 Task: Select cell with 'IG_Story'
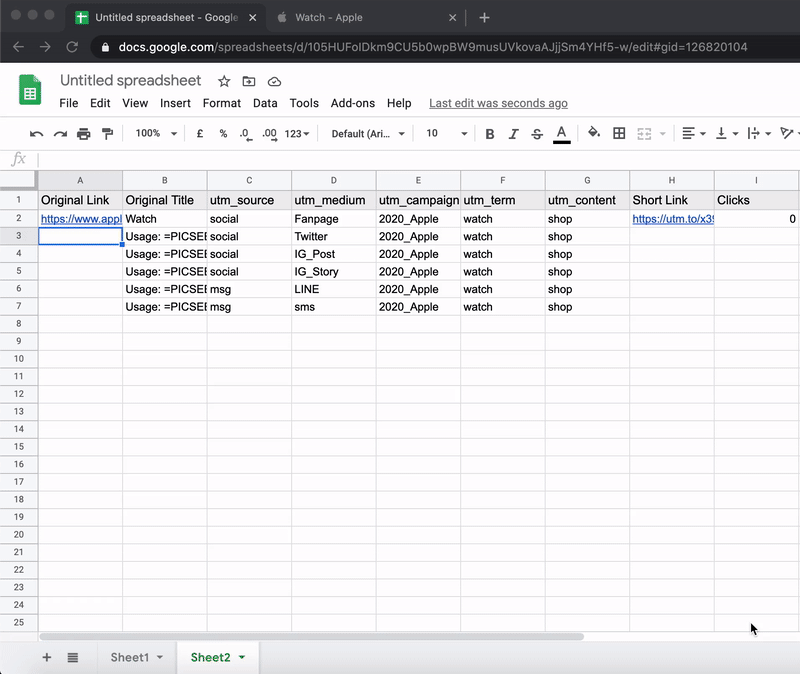pyautogui.click(x=334, y=271)
